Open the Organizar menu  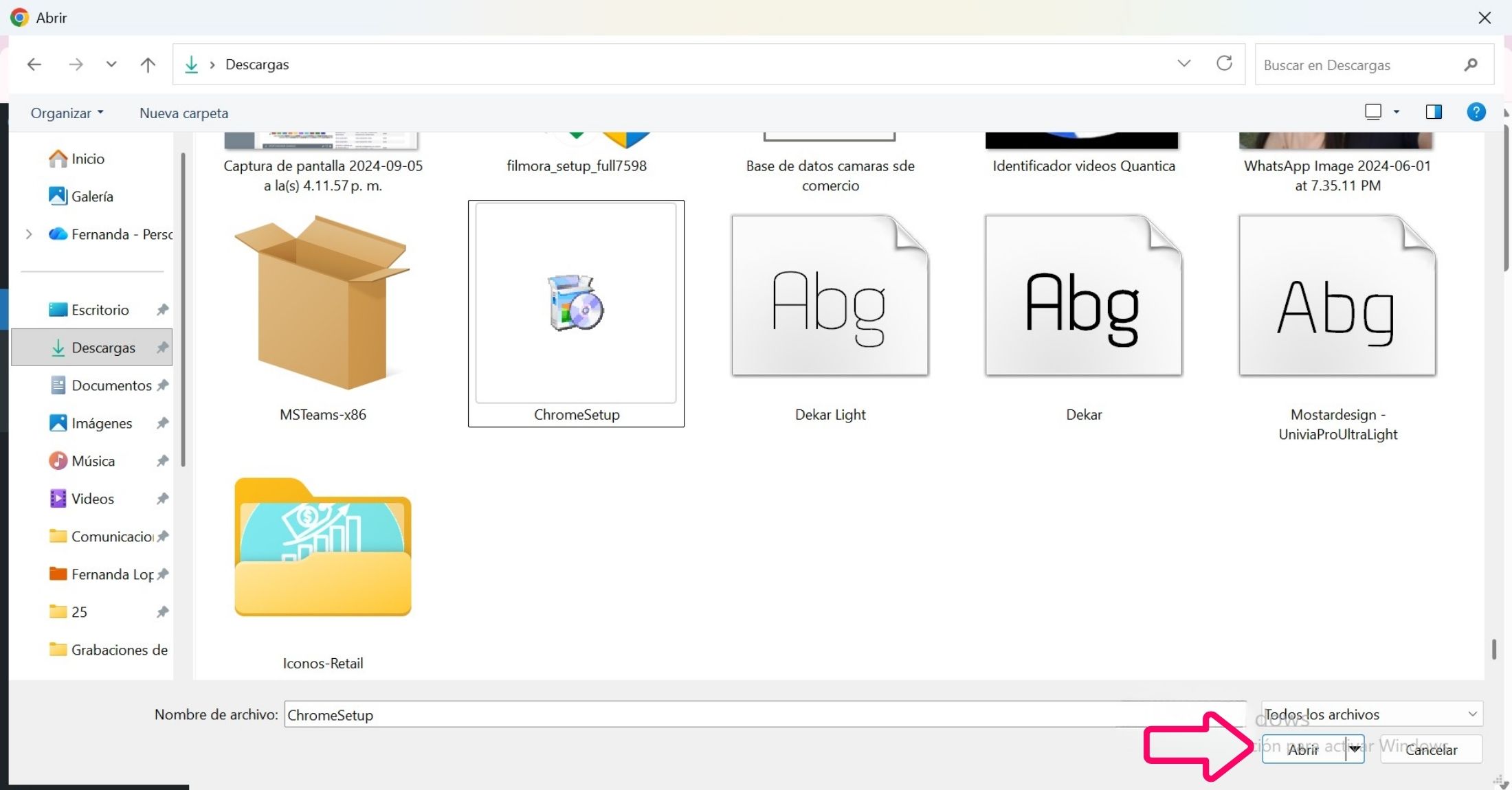point(67,113)
